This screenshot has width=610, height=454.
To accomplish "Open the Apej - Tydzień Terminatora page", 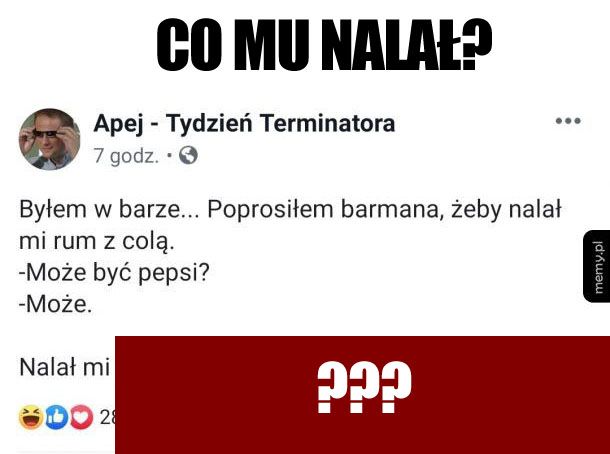I will [244, 123].
